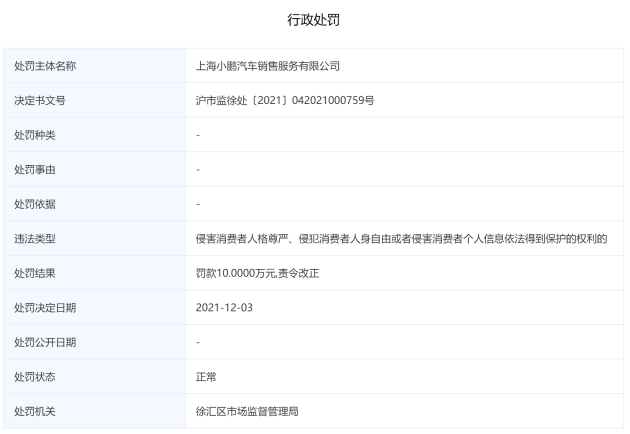Click the dash value in 处罚种类 row
This screenshot has height=434, width=630.
198,135
